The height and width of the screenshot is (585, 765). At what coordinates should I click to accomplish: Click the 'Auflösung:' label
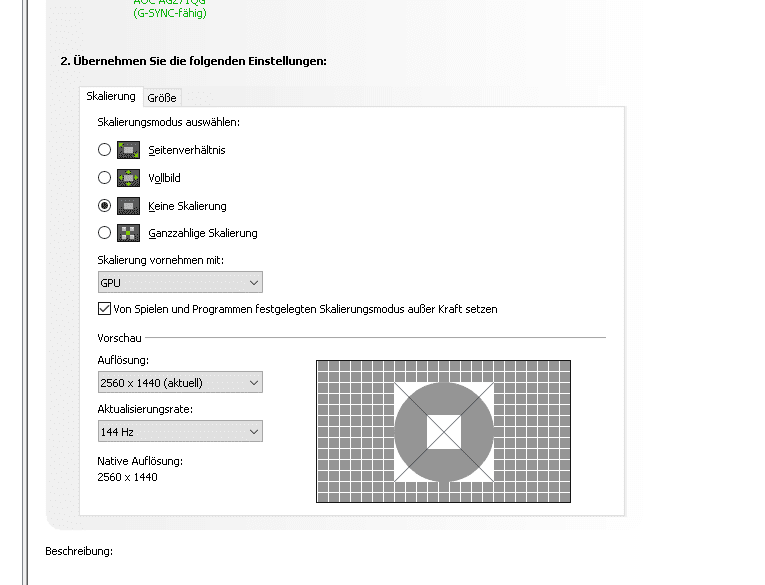point(123,360)
